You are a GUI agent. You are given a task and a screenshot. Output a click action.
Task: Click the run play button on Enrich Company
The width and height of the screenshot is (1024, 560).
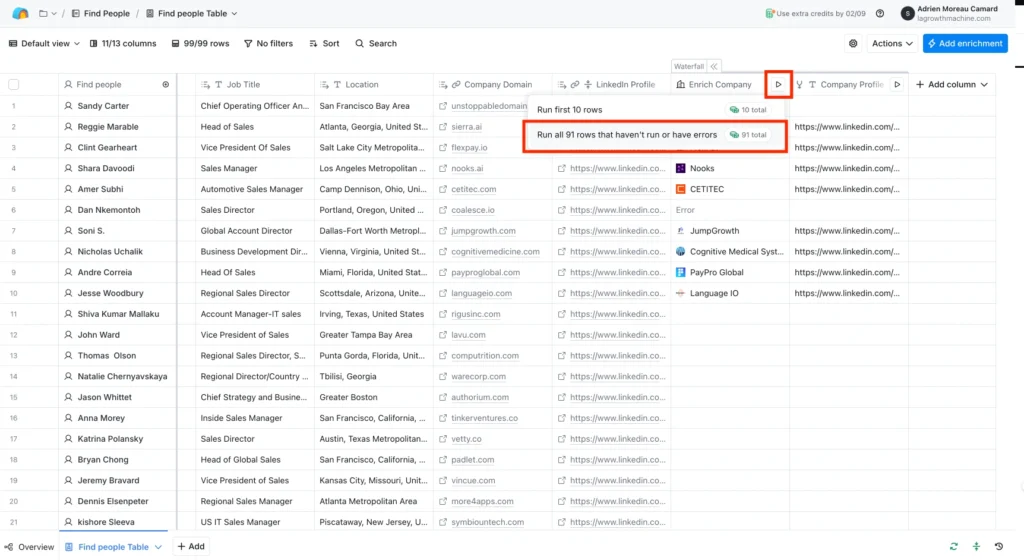(778, 85)
